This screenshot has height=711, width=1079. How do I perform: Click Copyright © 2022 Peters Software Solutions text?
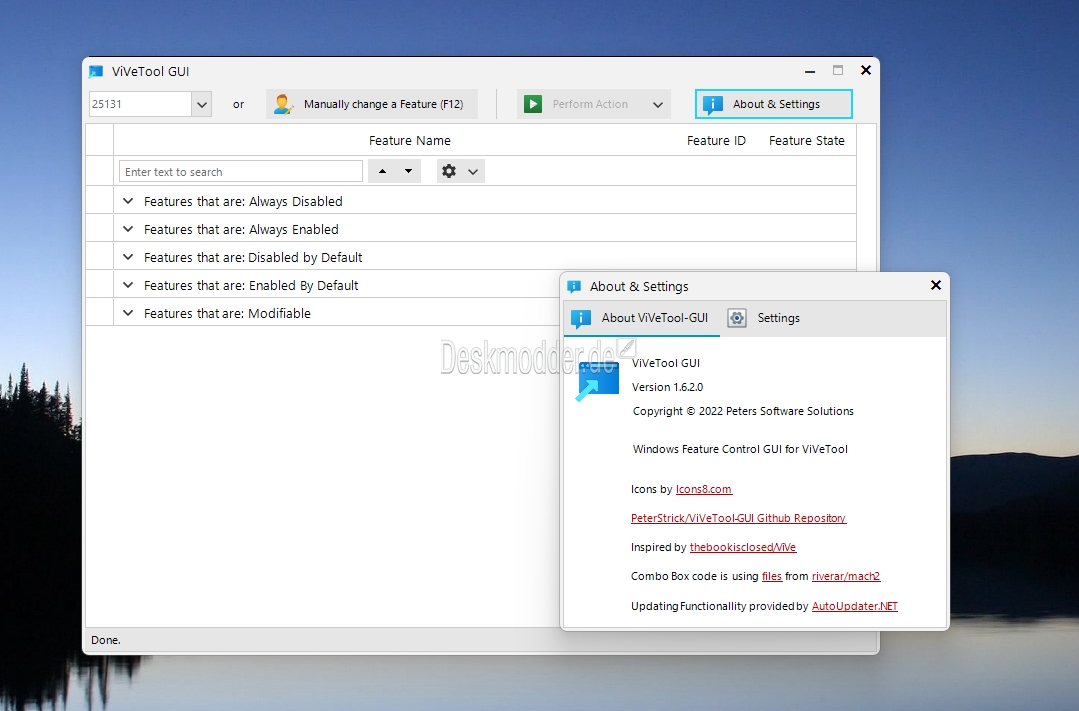743,411
